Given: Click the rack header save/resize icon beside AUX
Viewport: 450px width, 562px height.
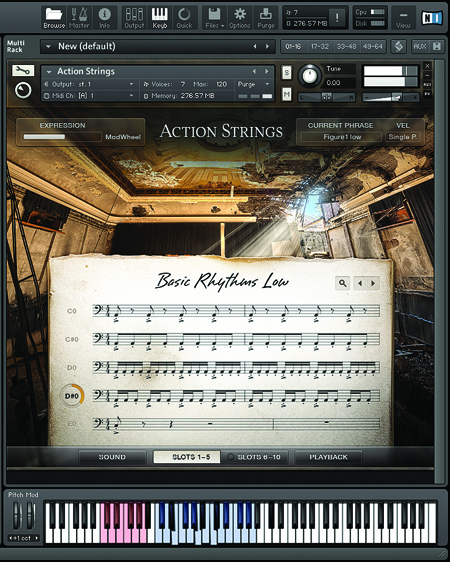Looking at the screenshot, I should (437, 47).
